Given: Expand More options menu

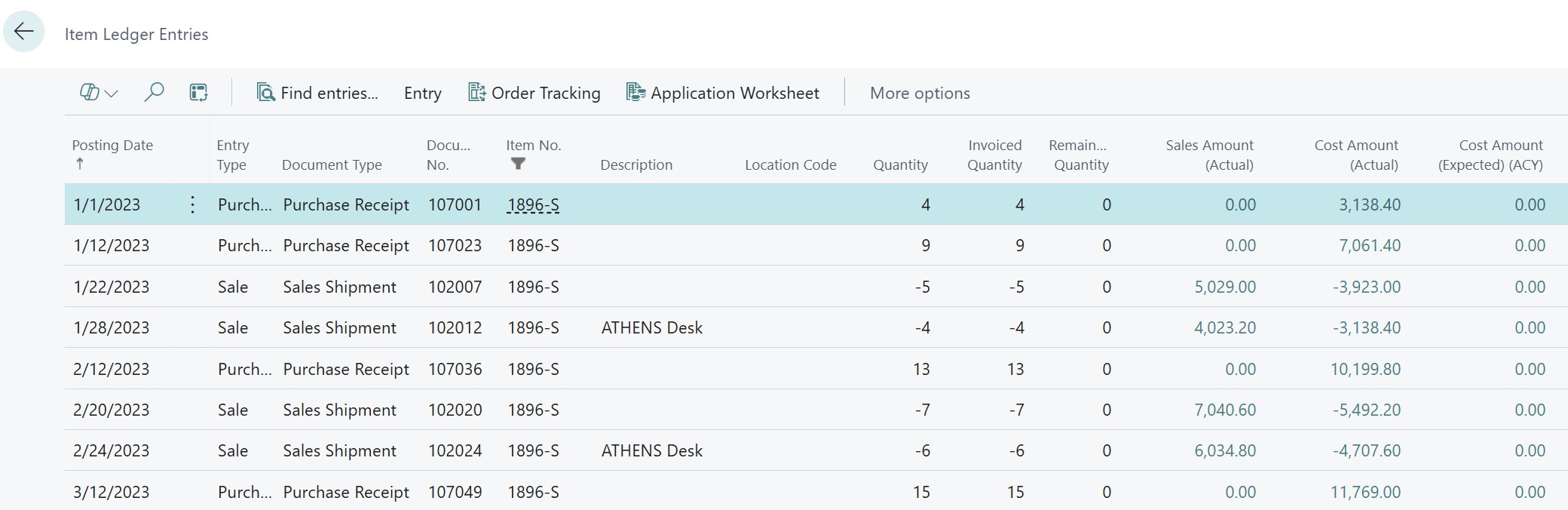Looking at the screenshot, I should coord(920,93).
